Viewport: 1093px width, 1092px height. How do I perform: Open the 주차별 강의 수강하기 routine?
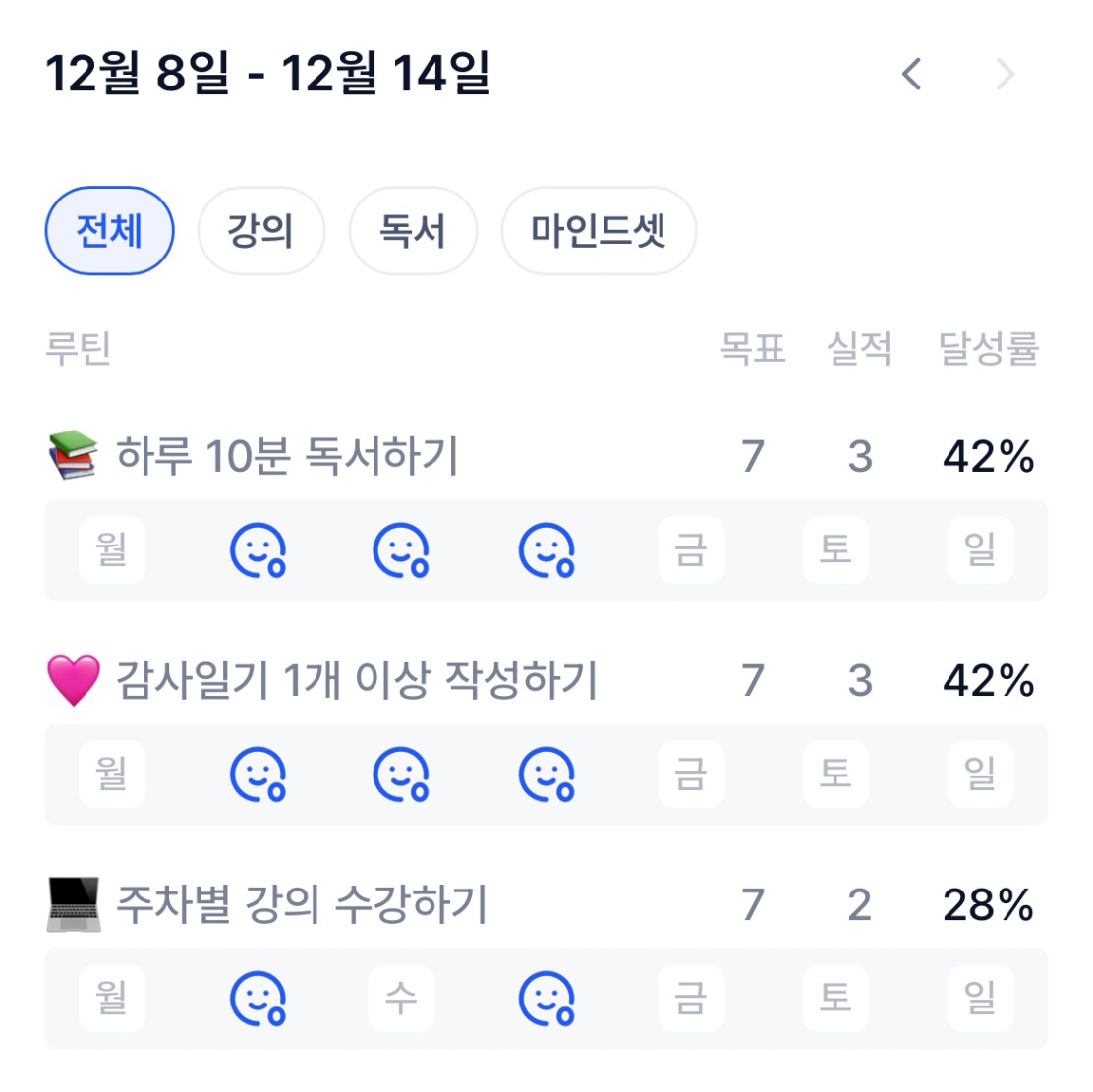pos(302,904)
